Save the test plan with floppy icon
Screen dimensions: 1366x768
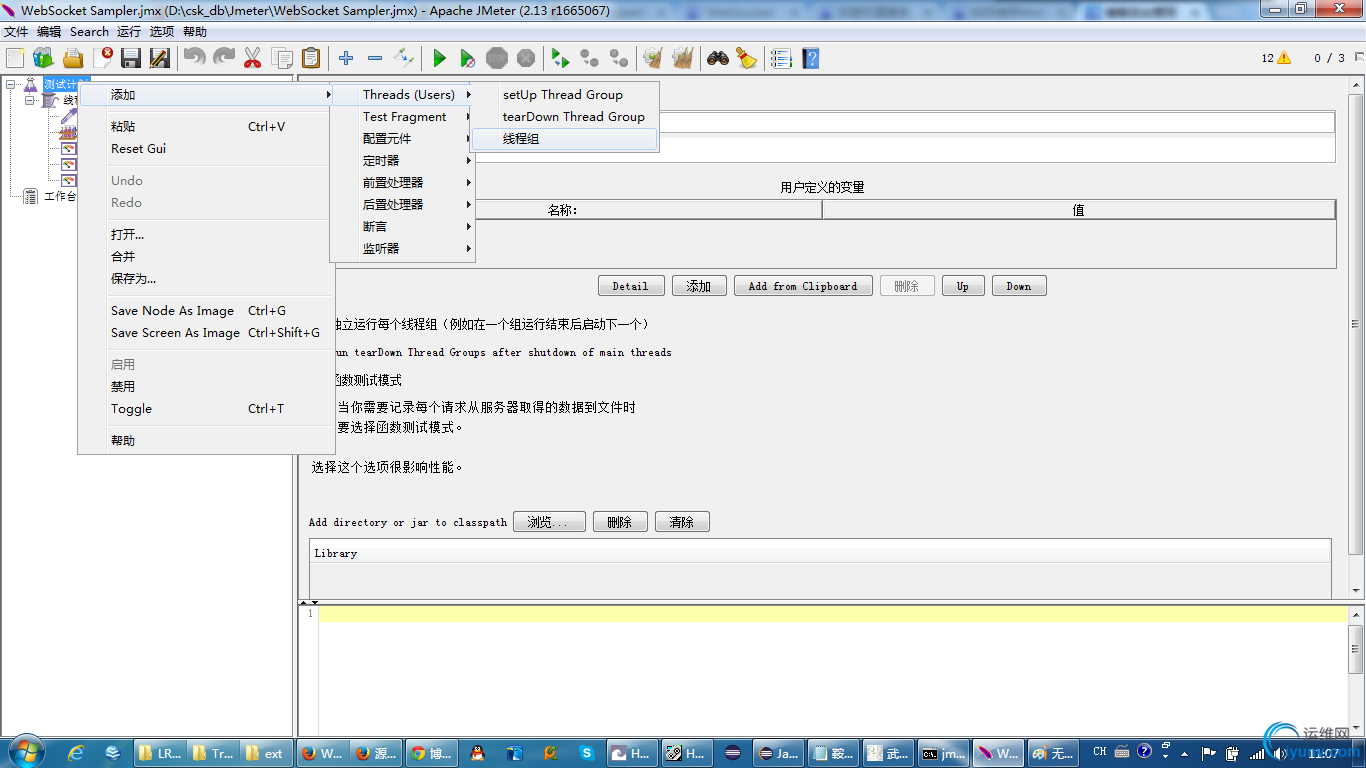[131, 58]
